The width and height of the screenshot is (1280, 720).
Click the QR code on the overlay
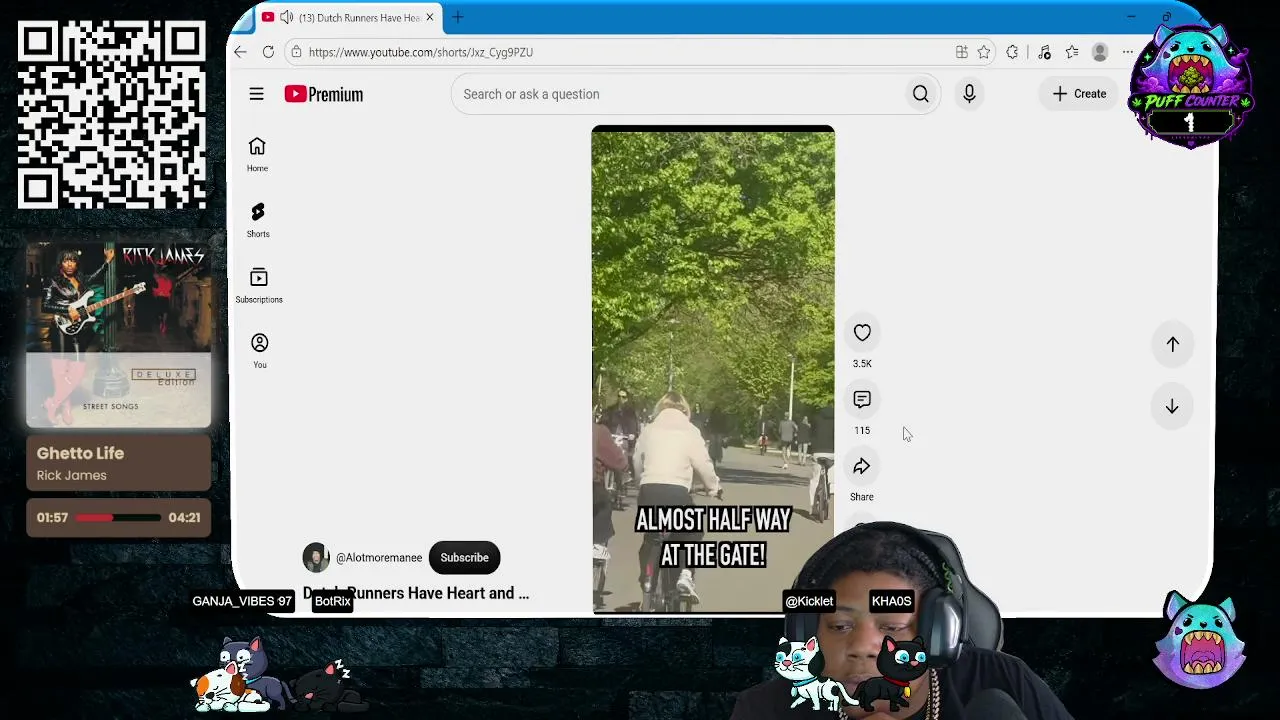(112, 115)
